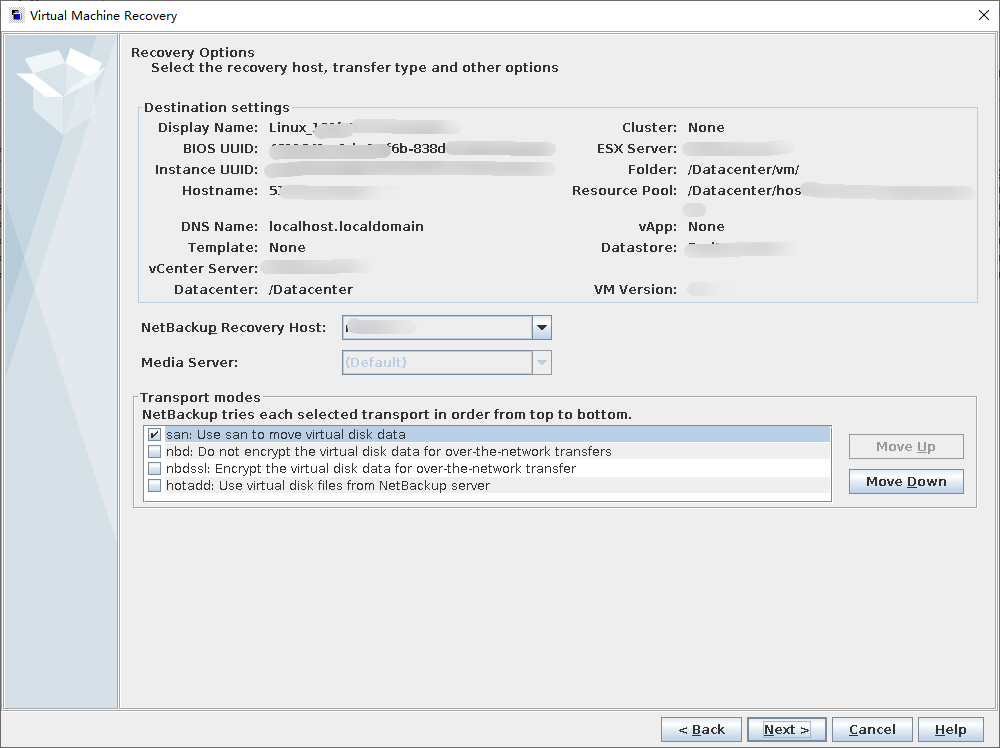Viewport: 1000px width, 748px height.
Task: Select the 'san: Use san' row text
Action: click(x=286, y=435)
